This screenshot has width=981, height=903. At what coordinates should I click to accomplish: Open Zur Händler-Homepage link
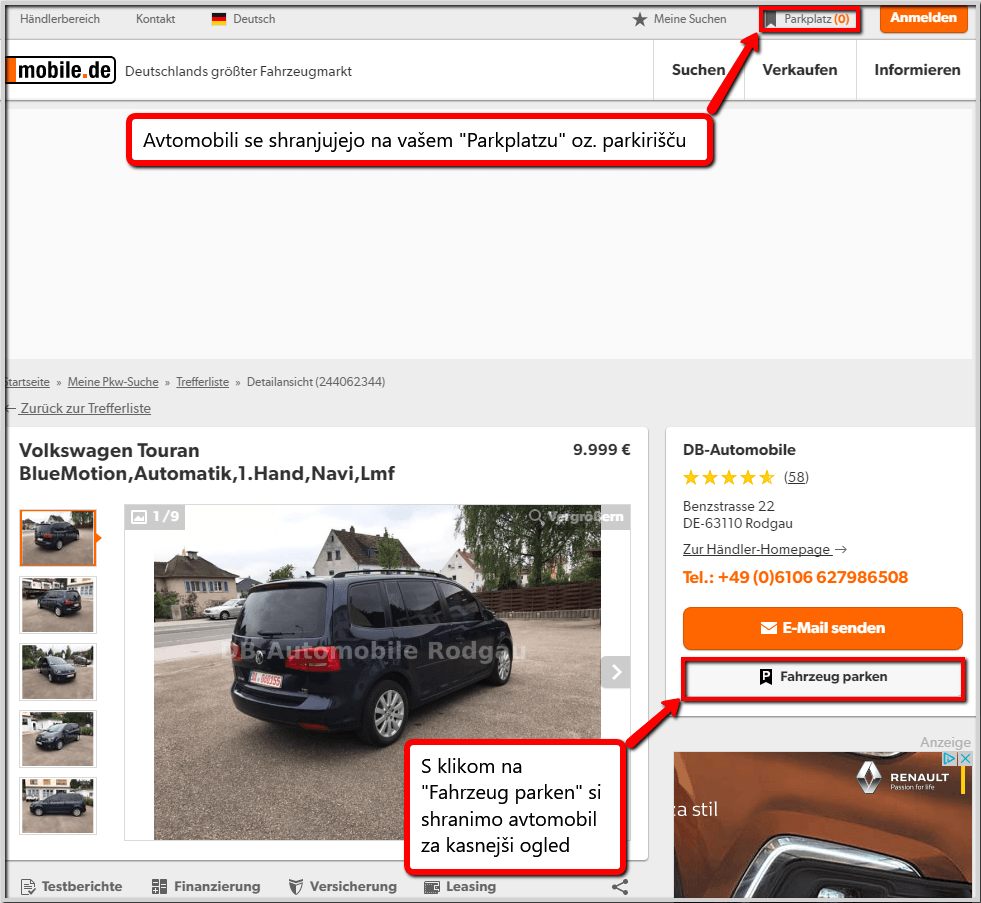[765, 549]
